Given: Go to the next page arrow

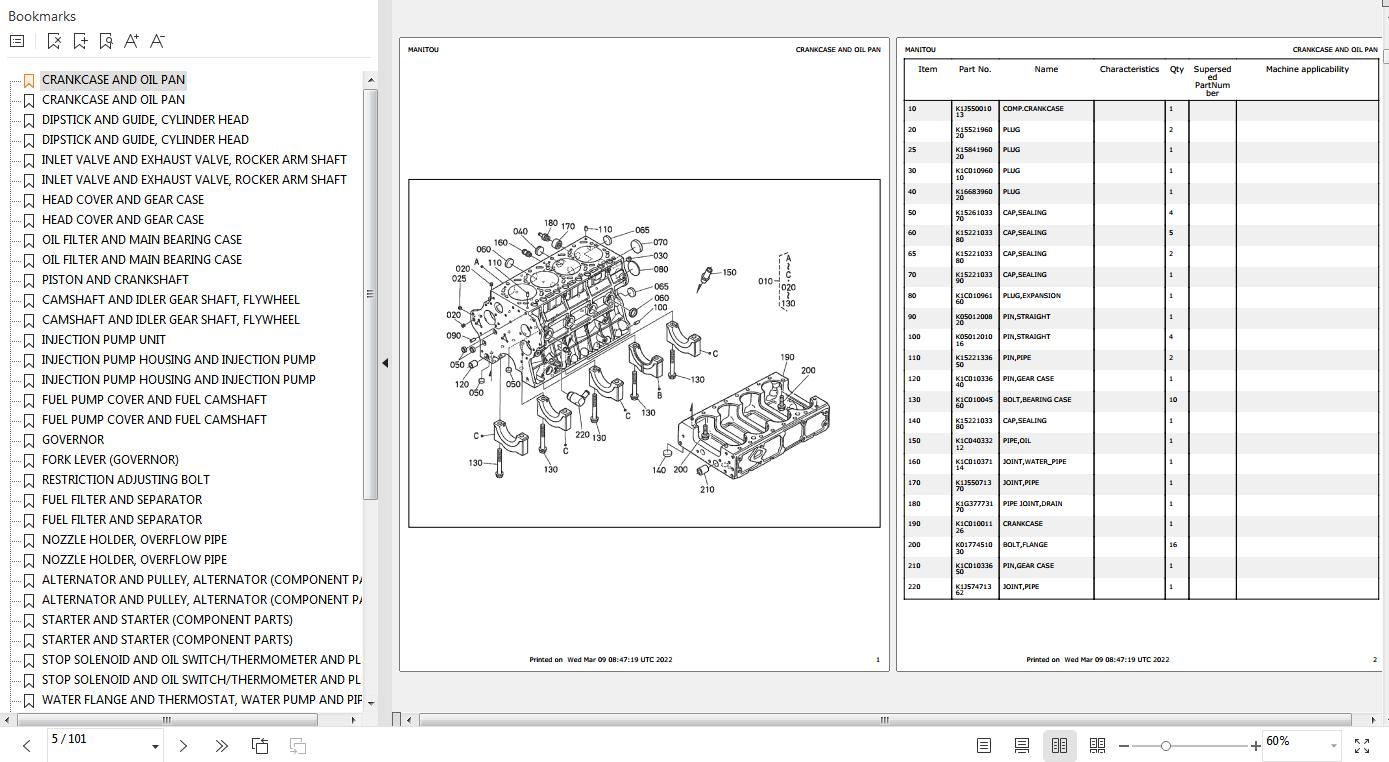Looking at the screenshot, I should (183, 745).
